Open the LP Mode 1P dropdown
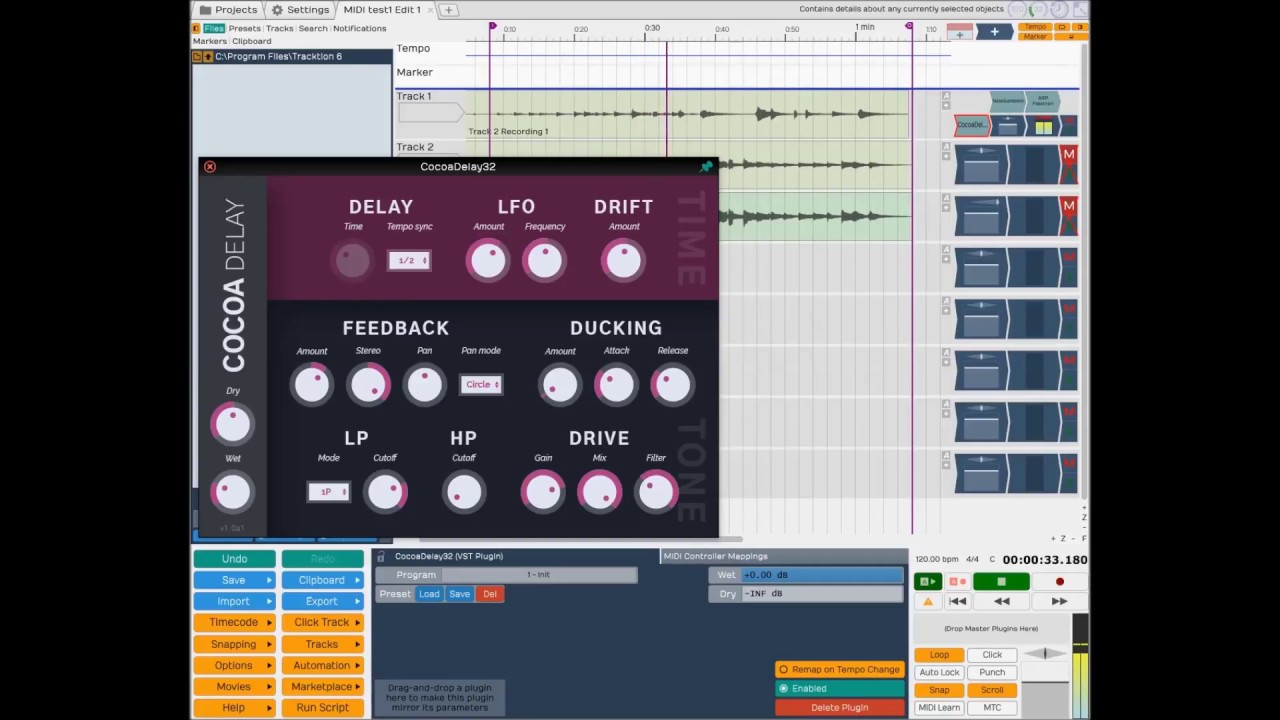 (328, 492)
